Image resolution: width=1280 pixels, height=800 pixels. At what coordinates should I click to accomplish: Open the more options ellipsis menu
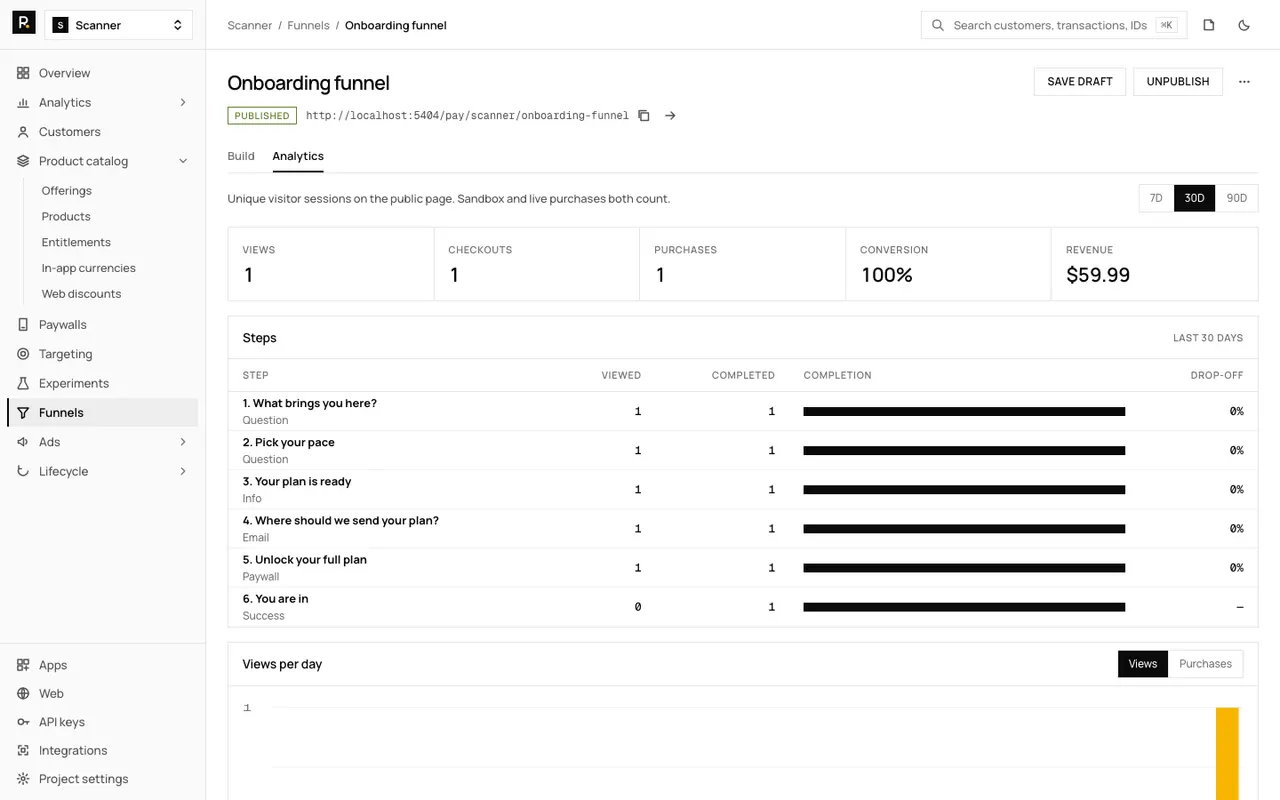point(1244,82)
